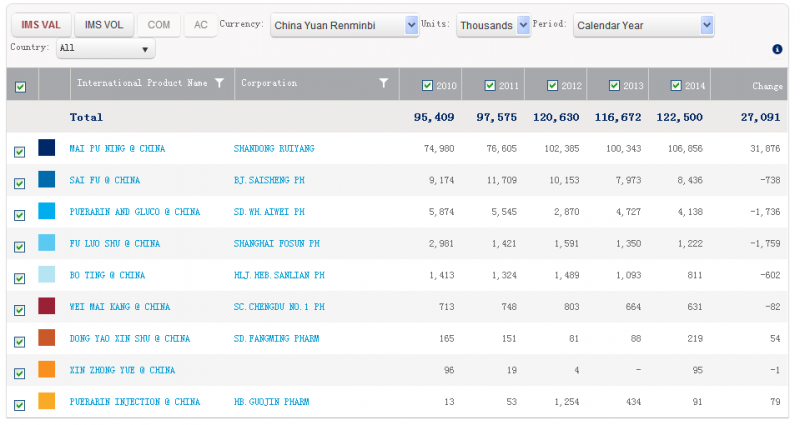
Task: Open FU LUO SHU @ CHINA link
Action: (115, 243)
